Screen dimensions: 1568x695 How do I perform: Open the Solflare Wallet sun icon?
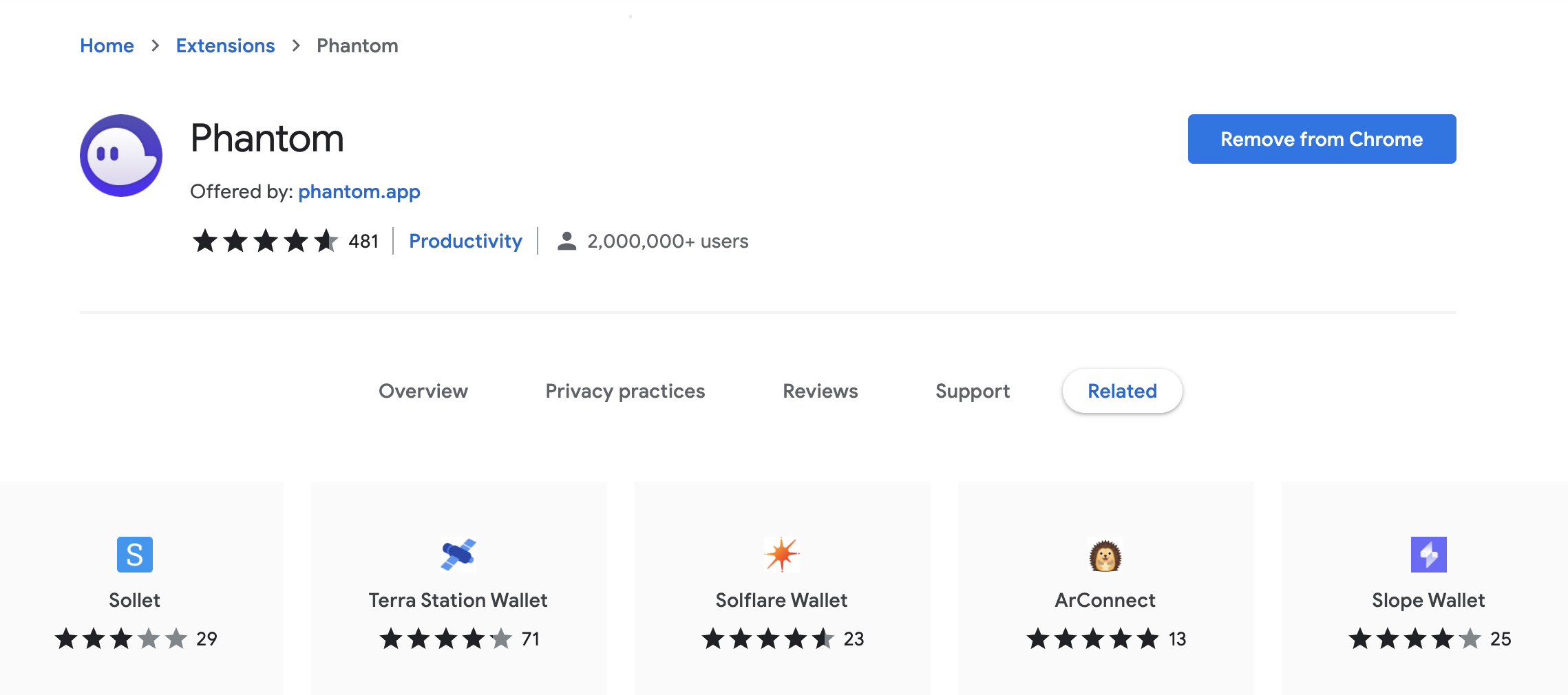click(x=782, y=555)
